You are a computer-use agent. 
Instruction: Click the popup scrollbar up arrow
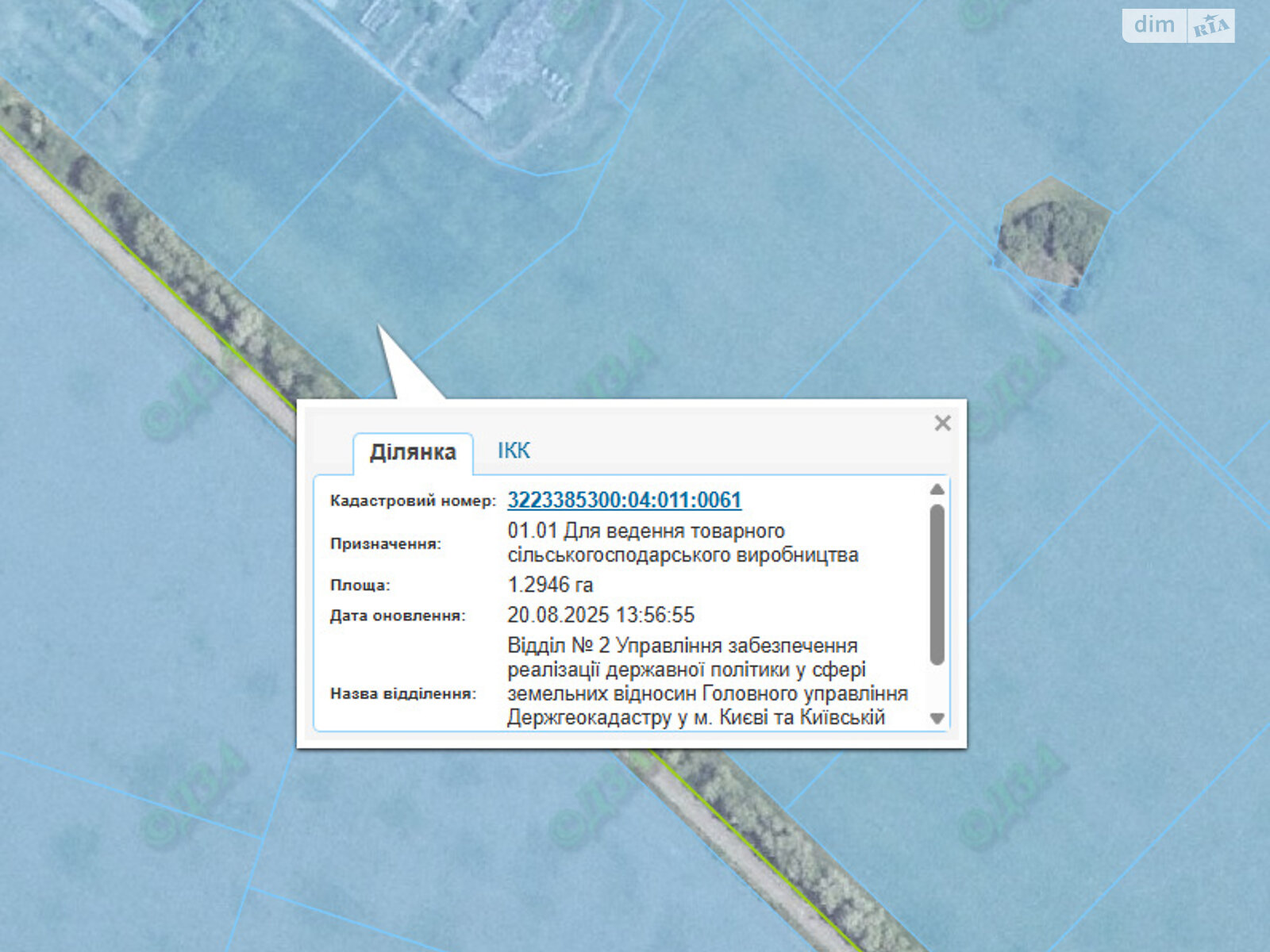(937, 489)
